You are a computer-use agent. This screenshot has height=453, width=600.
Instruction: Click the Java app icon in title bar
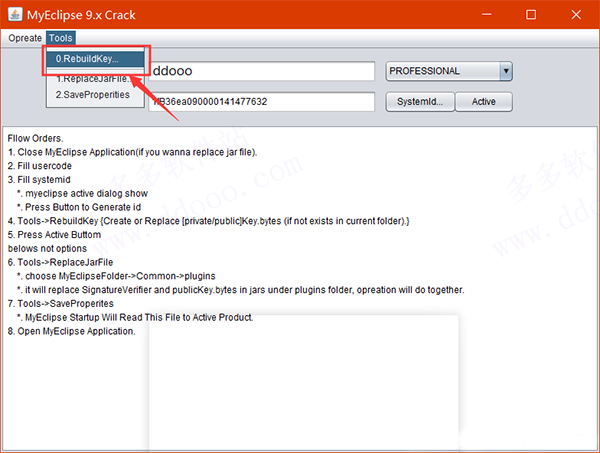tap(15, 15)
